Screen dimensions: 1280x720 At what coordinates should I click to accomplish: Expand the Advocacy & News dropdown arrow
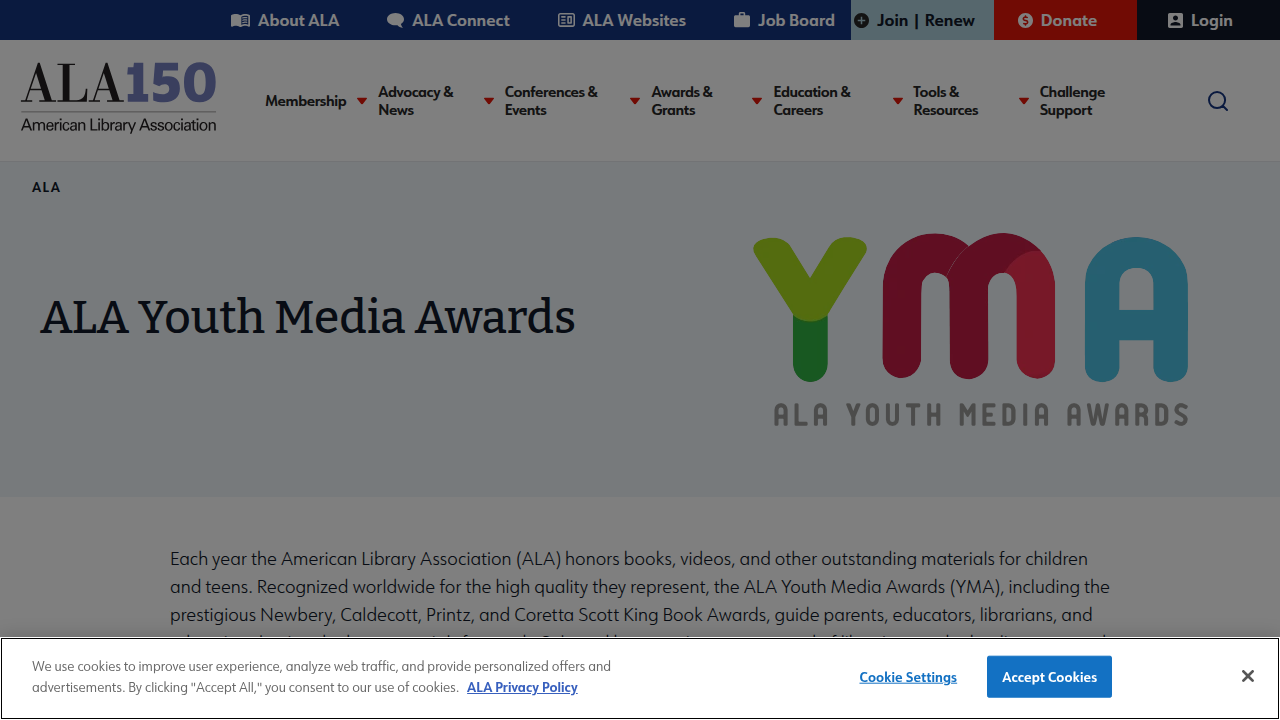pyautogui.click(x=489, y=101)
